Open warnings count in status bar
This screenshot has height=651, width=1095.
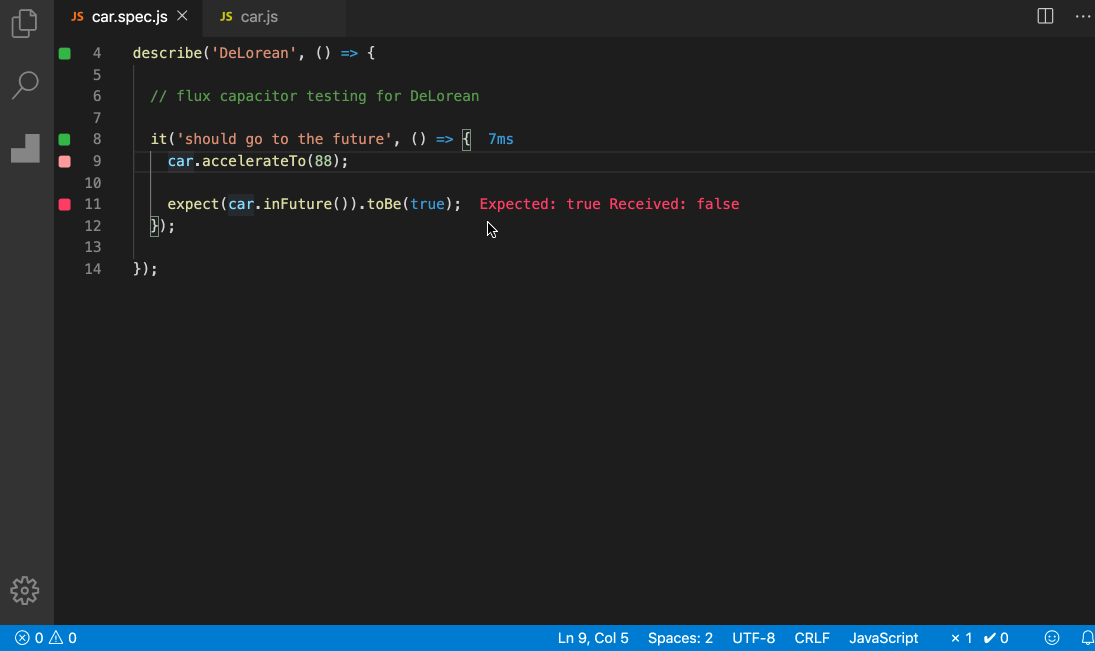[63, 638]
